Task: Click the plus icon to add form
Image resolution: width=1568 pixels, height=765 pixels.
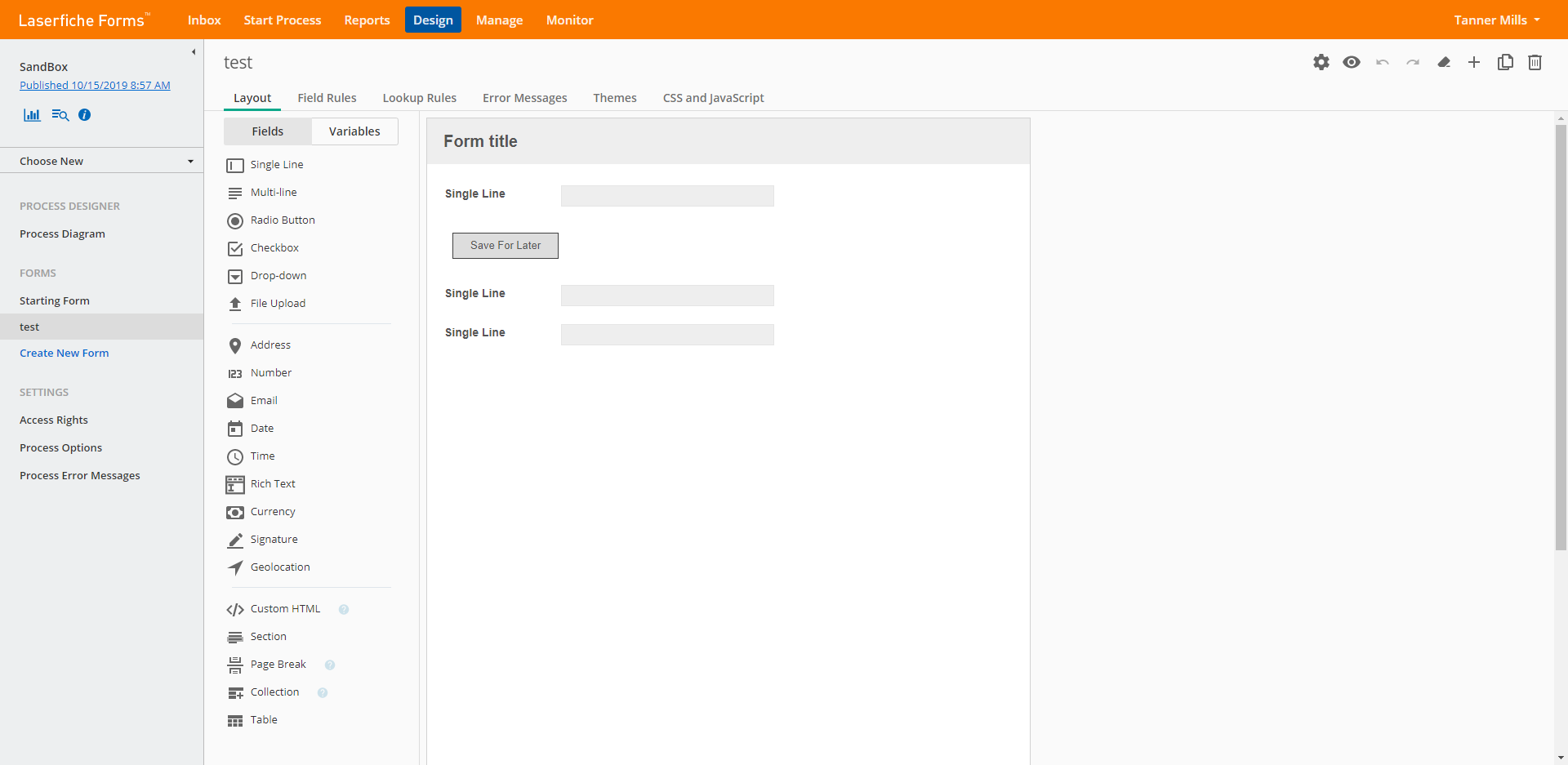Action: (x=1474, y=62)
